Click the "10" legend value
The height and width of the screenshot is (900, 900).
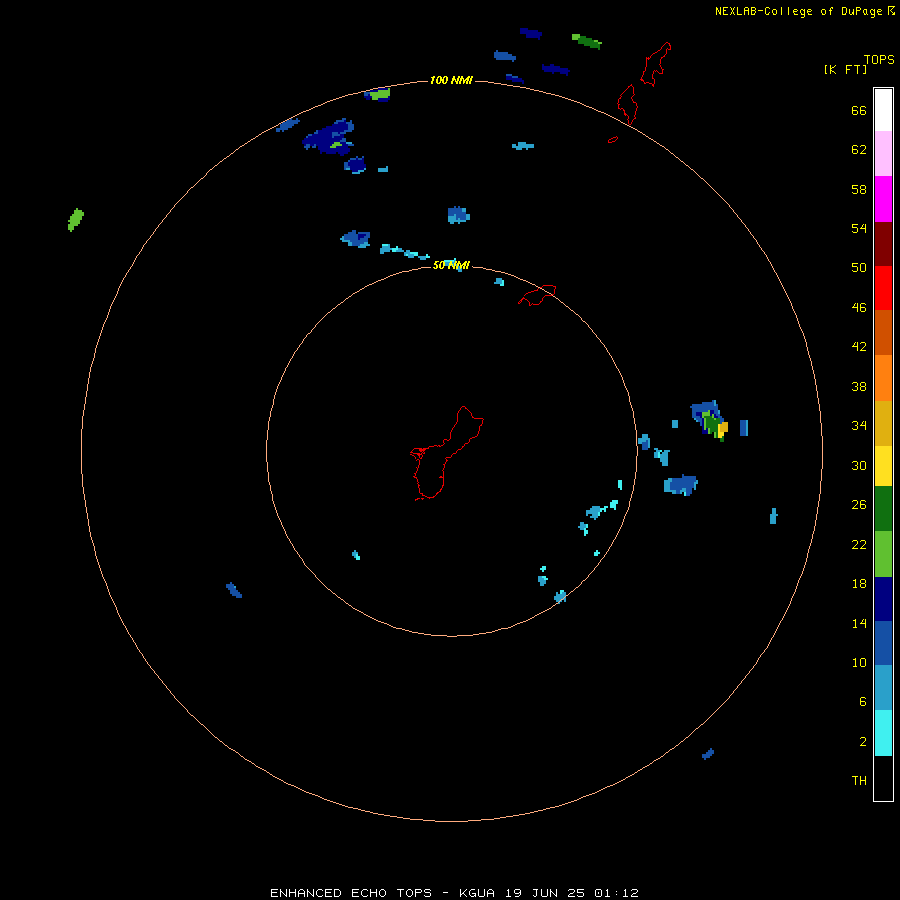click(859, 662)
